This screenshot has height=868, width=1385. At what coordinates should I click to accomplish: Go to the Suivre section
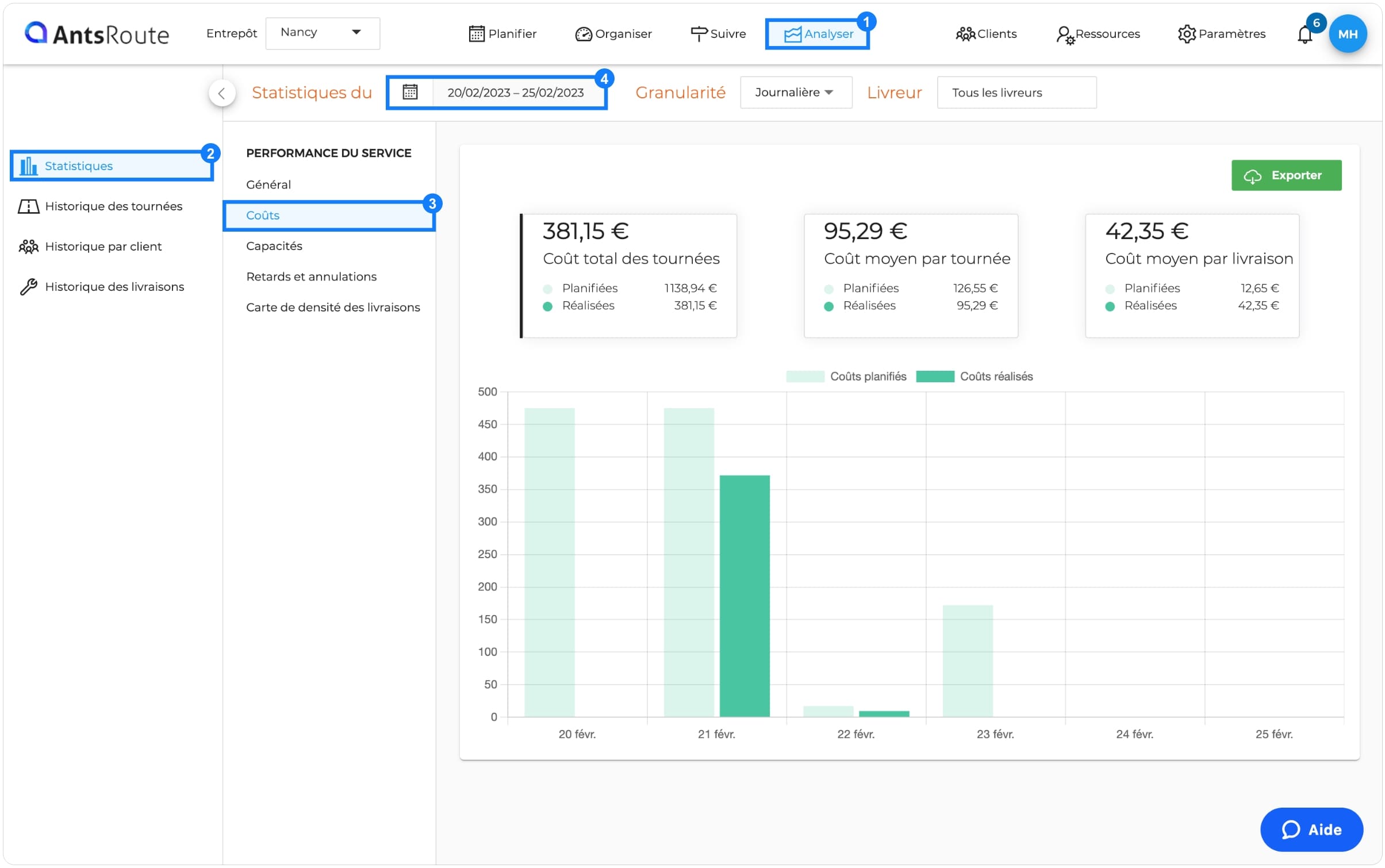718,34
